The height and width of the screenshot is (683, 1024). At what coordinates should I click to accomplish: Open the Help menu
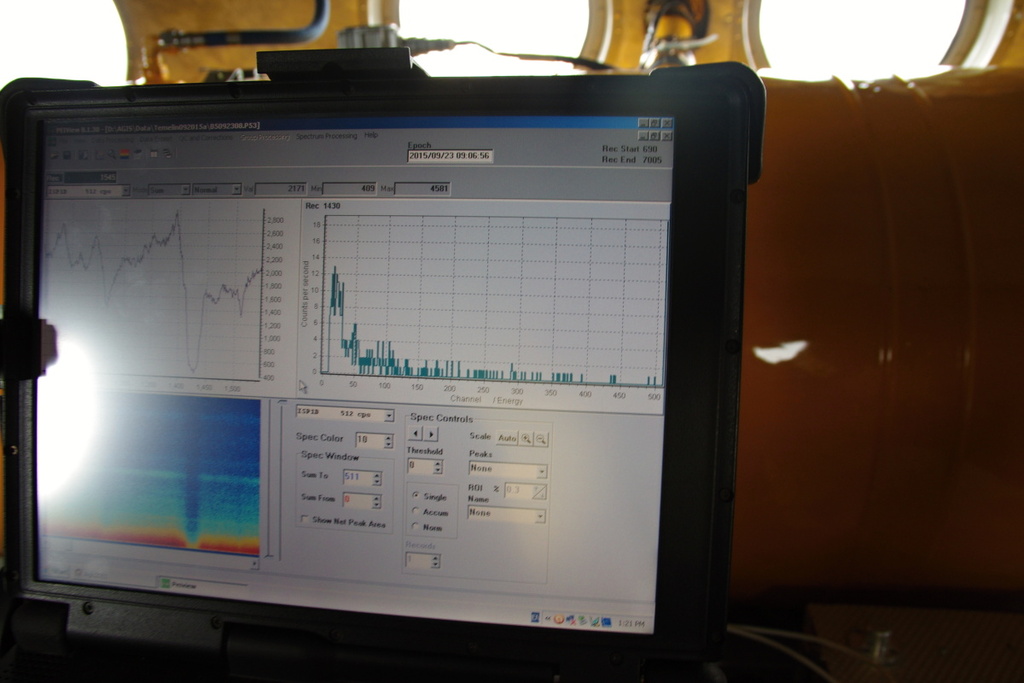(371, 135)
